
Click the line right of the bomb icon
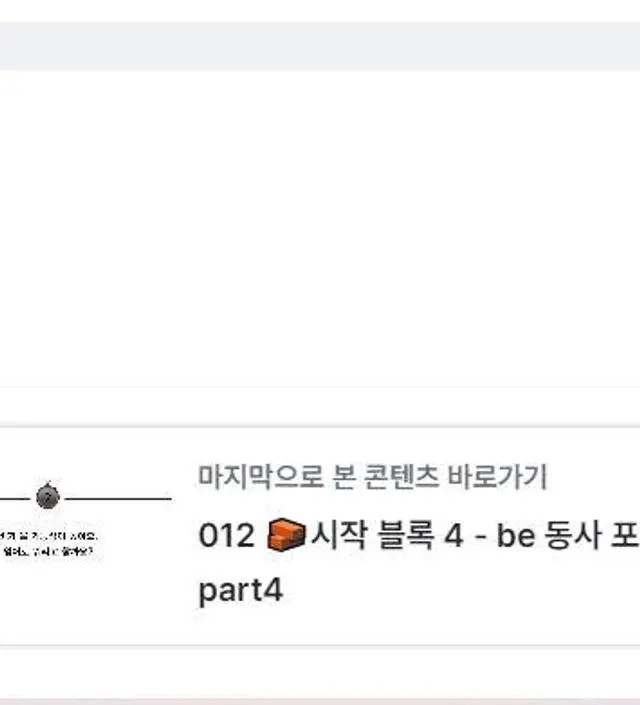pyautogui.click(x=118, y=497)
